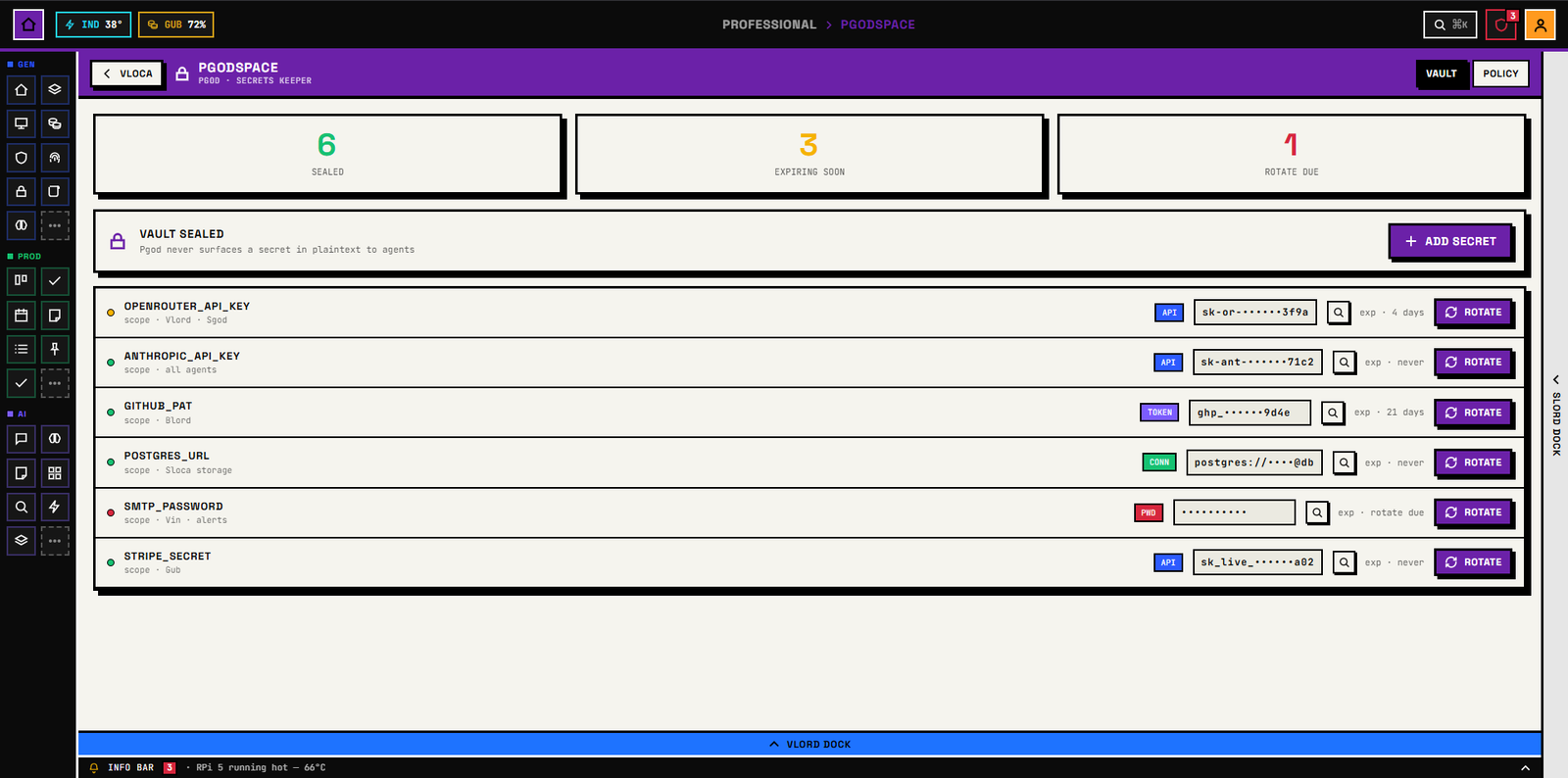Image resolution: width=1568 pixels, height=778 pixels.
Task: Open the kanban board icon in PROD section
Action: coord(22,281)
